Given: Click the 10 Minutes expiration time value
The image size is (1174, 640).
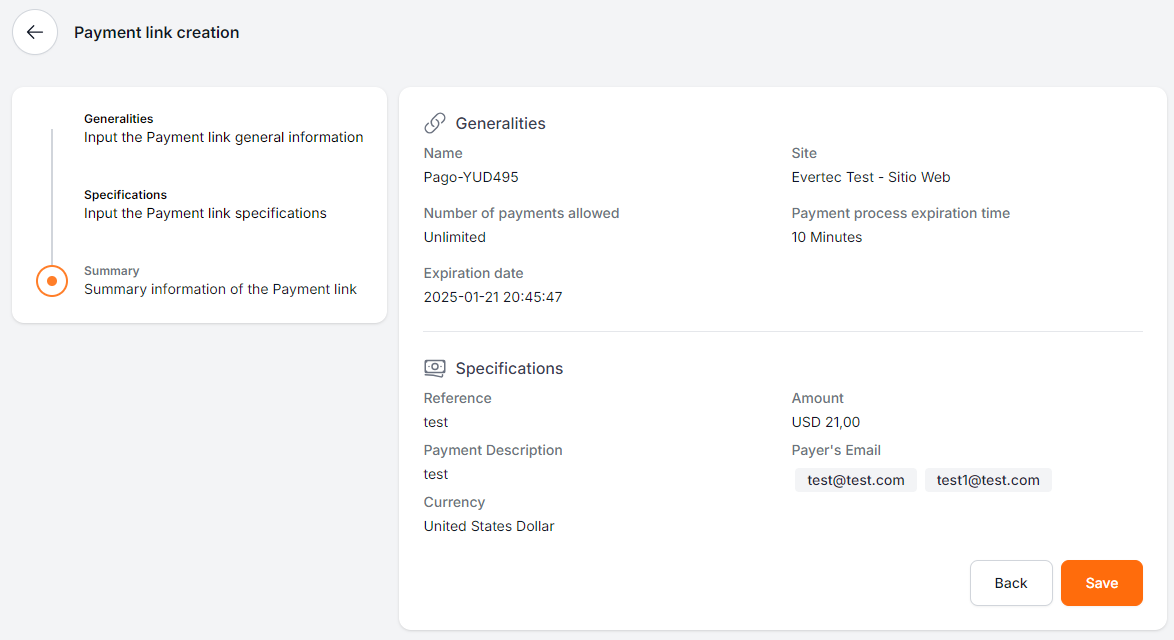Looking at the screenshot, I should pyautogui.click(x=827, y=237).
